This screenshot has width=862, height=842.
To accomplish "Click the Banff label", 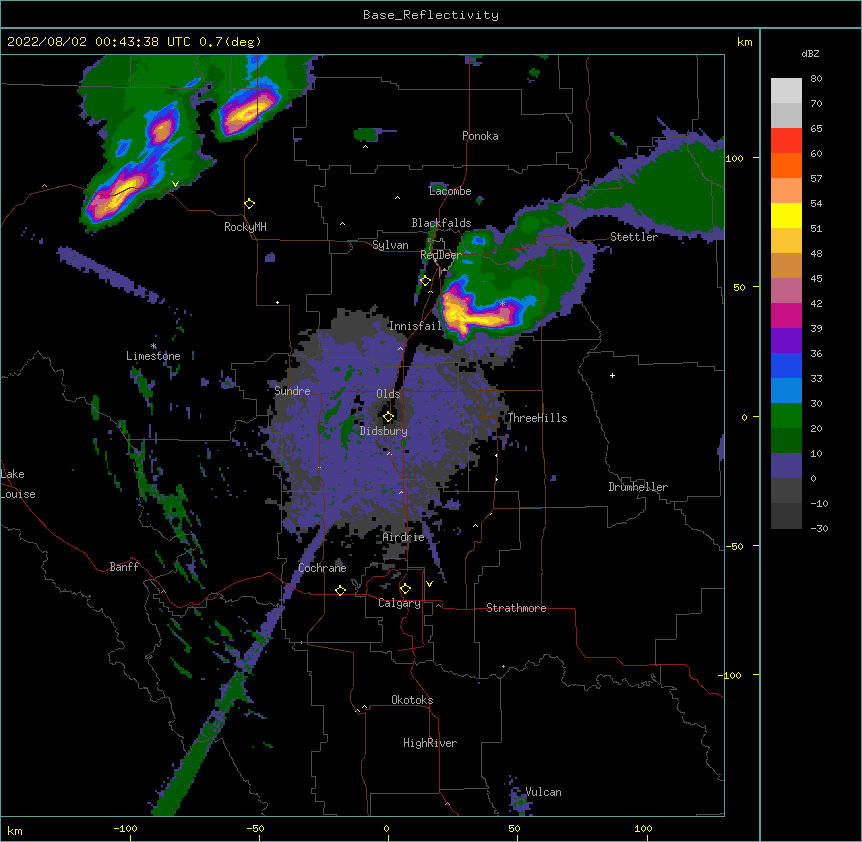I will pos(124,567).
